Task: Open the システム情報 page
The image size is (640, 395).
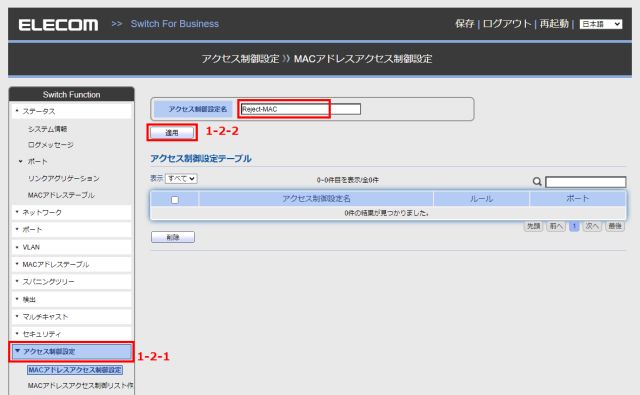Action: [47, 129]
